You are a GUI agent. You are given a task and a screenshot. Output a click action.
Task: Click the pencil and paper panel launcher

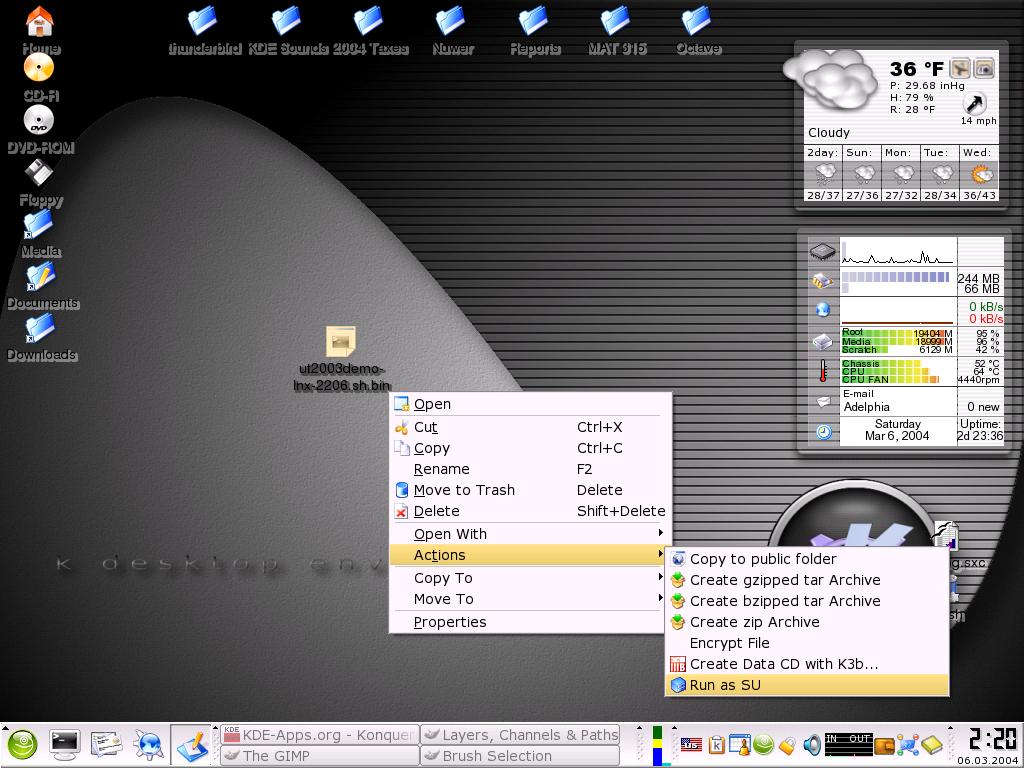192,745
